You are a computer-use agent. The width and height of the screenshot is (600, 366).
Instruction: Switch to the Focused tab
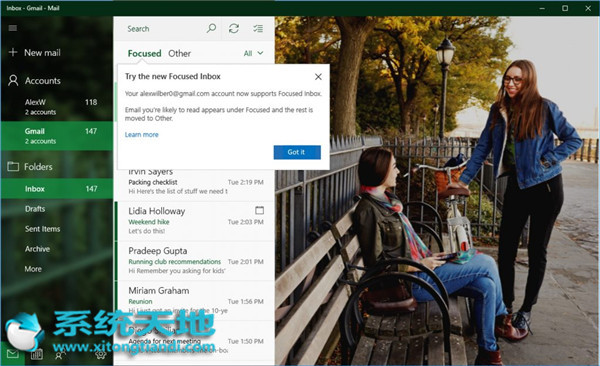pos(144,53)
